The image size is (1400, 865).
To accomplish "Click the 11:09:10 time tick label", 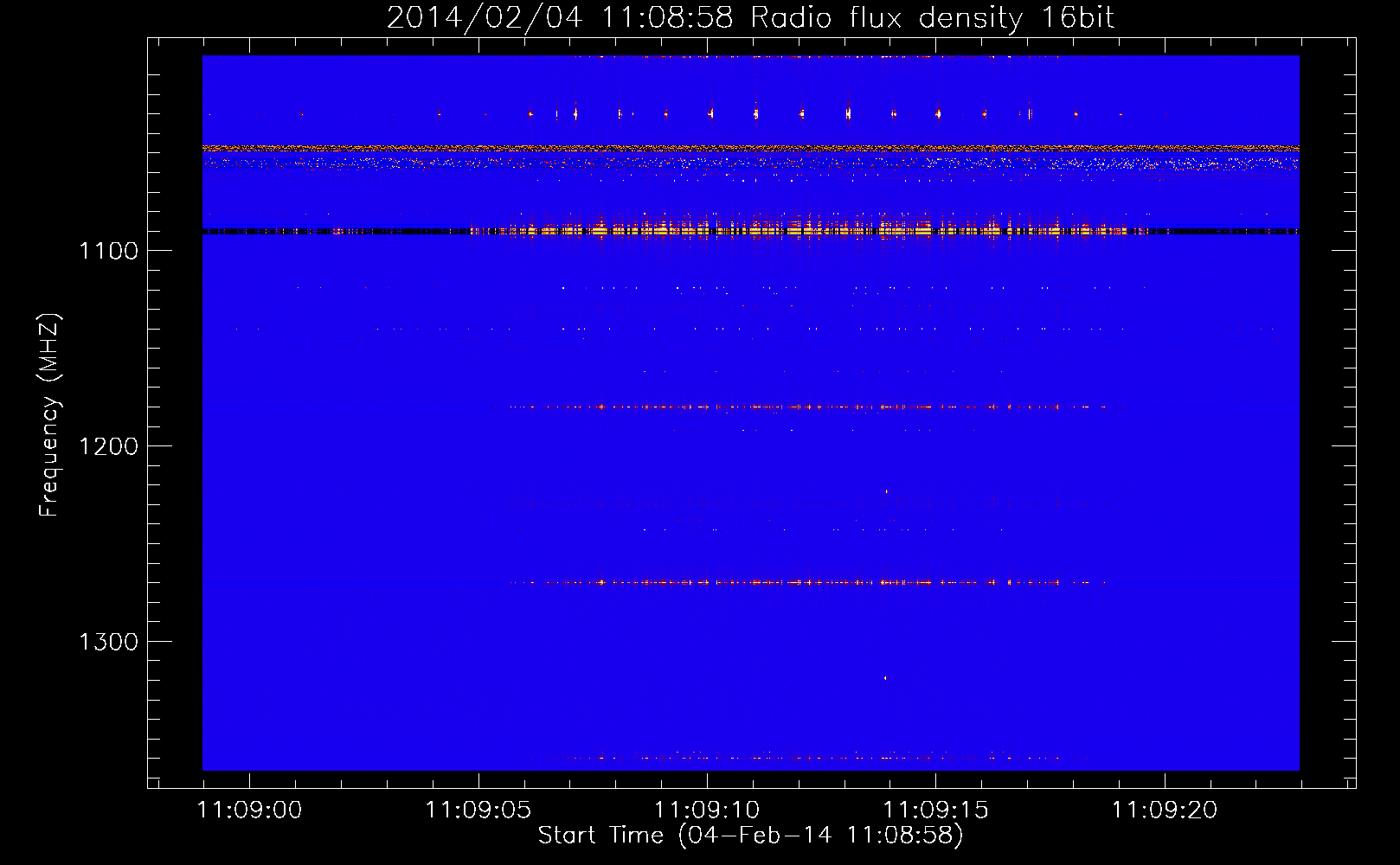I will (707, 811).
